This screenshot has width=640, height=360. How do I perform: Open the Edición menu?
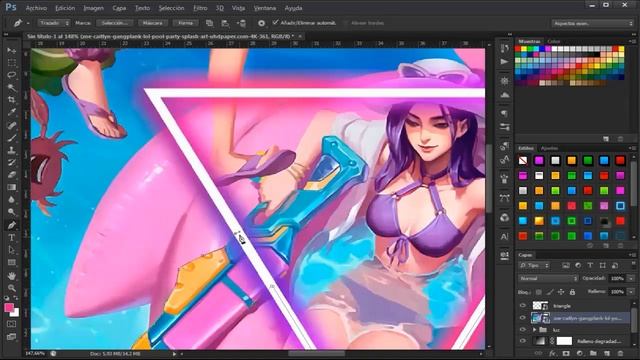pos(65,8)
